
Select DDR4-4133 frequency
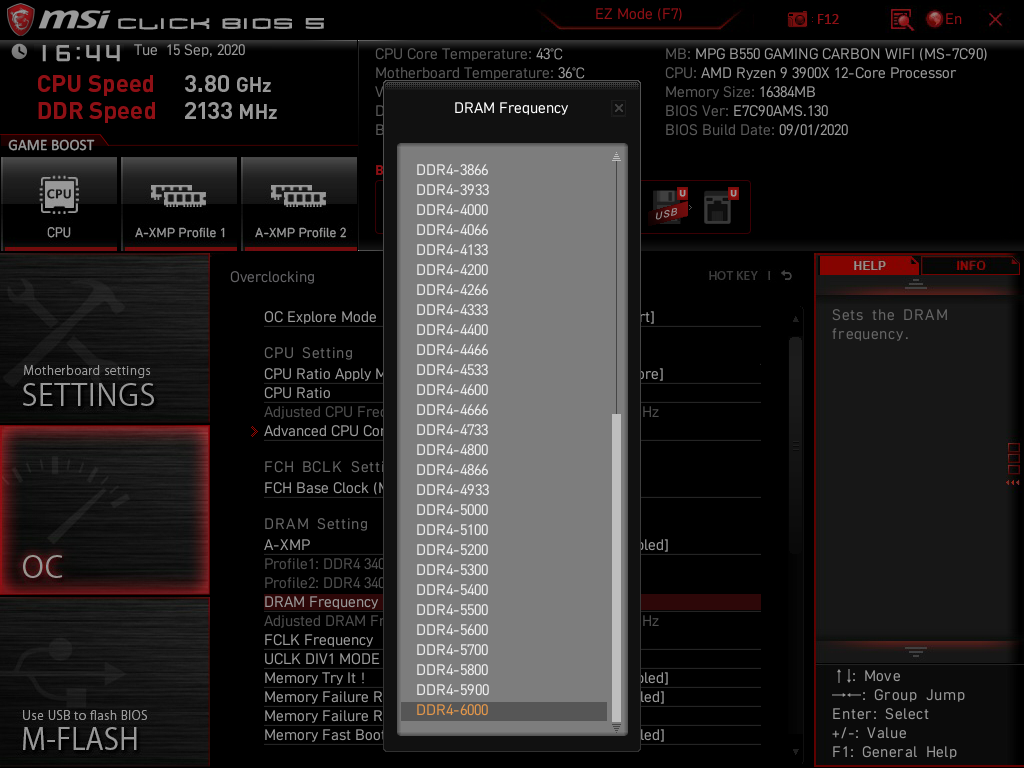point(452,250)
